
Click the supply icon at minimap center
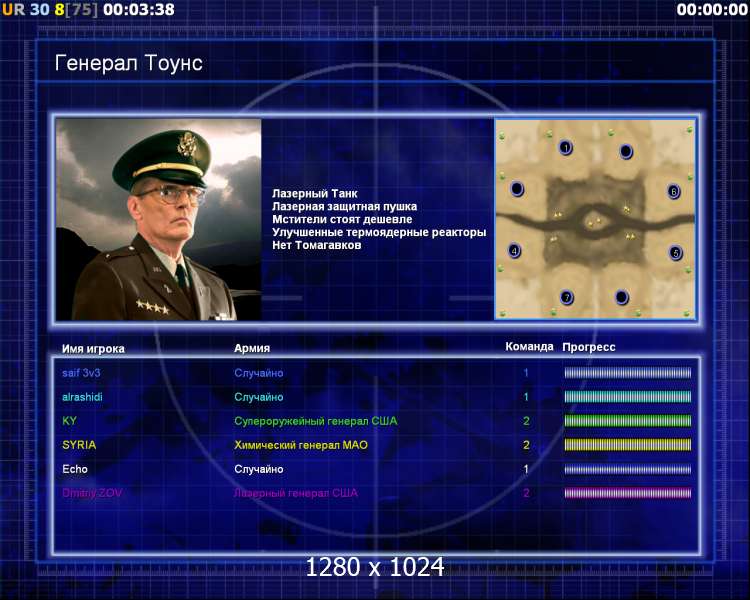(x=594, y=222)
